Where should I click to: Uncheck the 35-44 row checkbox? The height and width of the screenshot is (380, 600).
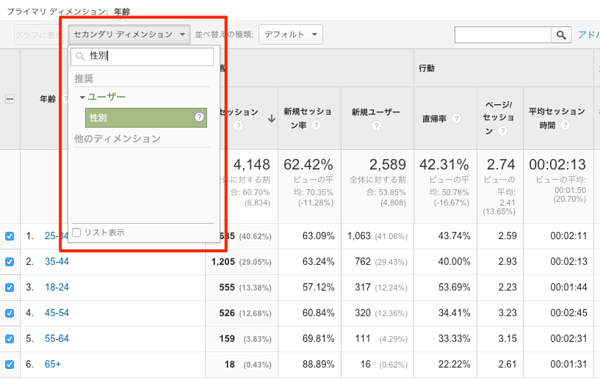tap(10, 262)
